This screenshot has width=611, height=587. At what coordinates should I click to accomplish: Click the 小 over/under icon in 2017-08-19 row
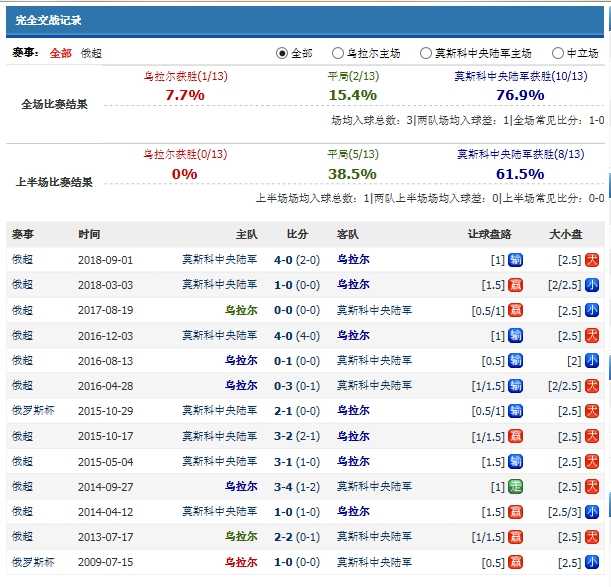[592, 311]
